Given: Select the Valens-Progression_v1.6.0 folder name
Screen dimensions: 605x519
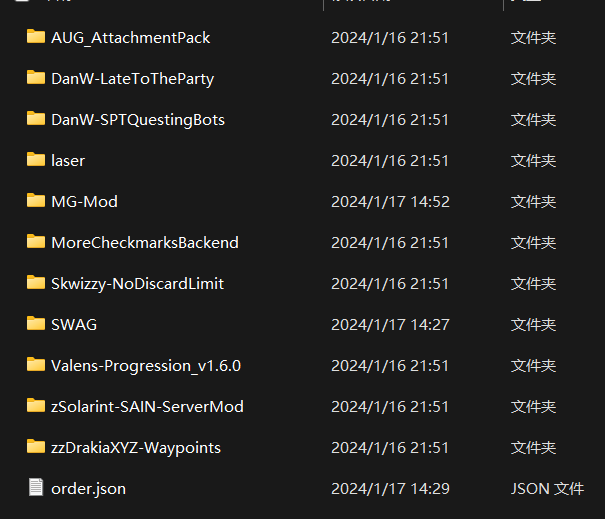Looking at the screenshot, I should pyautogui.click(x=146, y=366).
